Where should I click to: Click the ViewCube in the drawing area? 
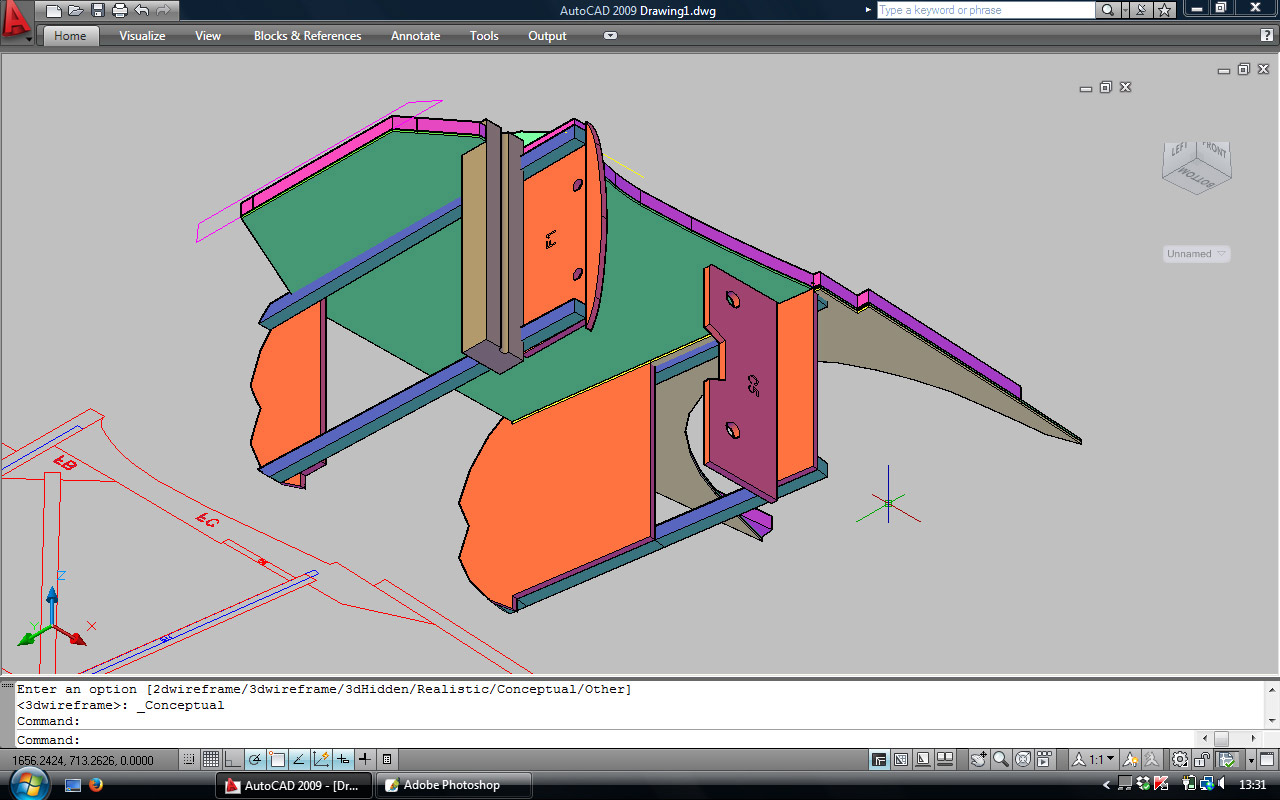point(1195,168)
